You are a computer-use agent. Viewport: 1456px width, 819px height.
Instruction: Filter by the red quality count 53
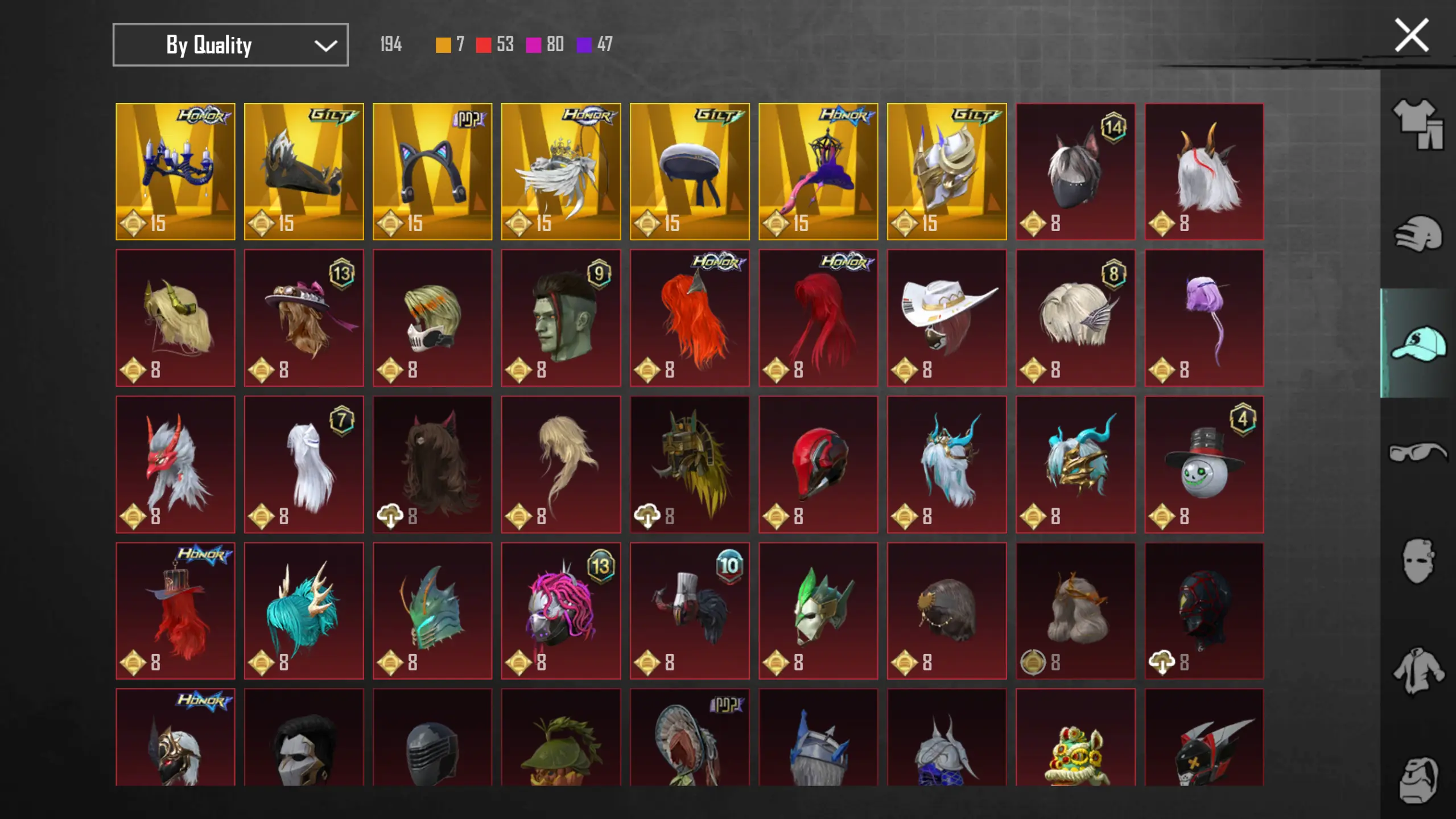(505, 44)
